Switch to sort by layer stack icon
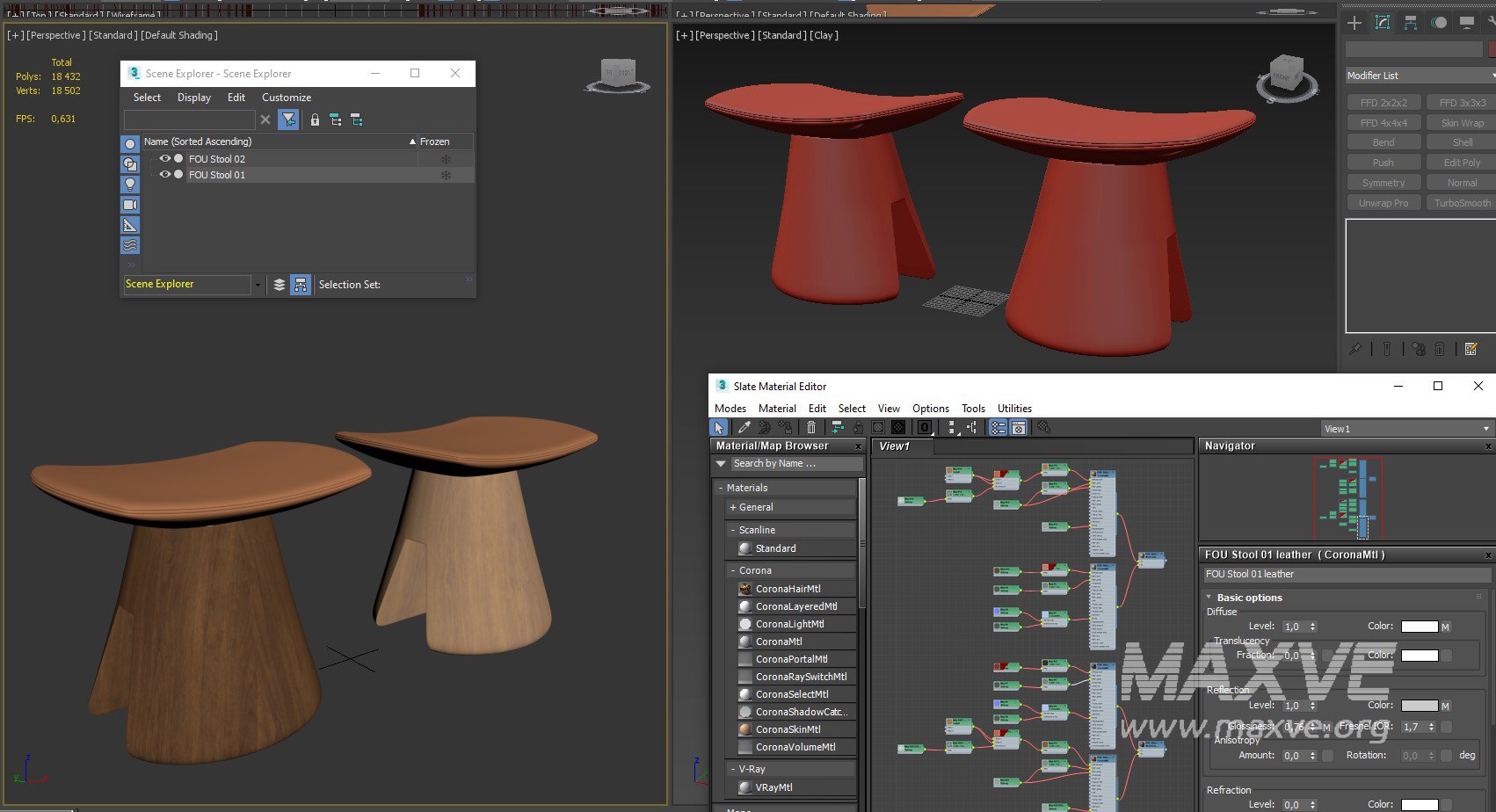Image resolution: width=1496 pixels, height=812 pixels. pyautogui.click(x=280, y=285)
